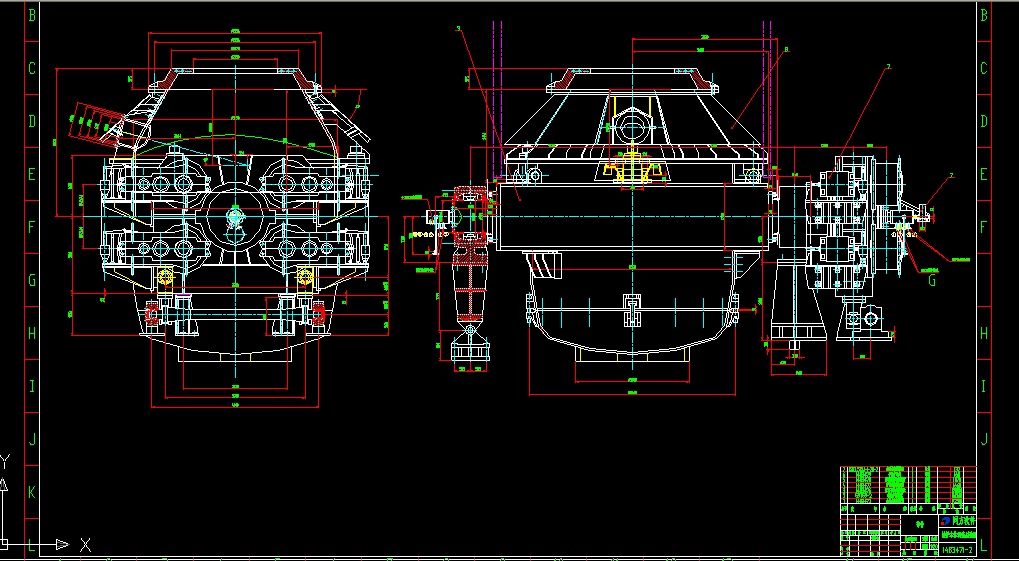Click callout number 3 at side view top-left
Viewport: 1019px width, 561px height.
click(x=459, y=29)
